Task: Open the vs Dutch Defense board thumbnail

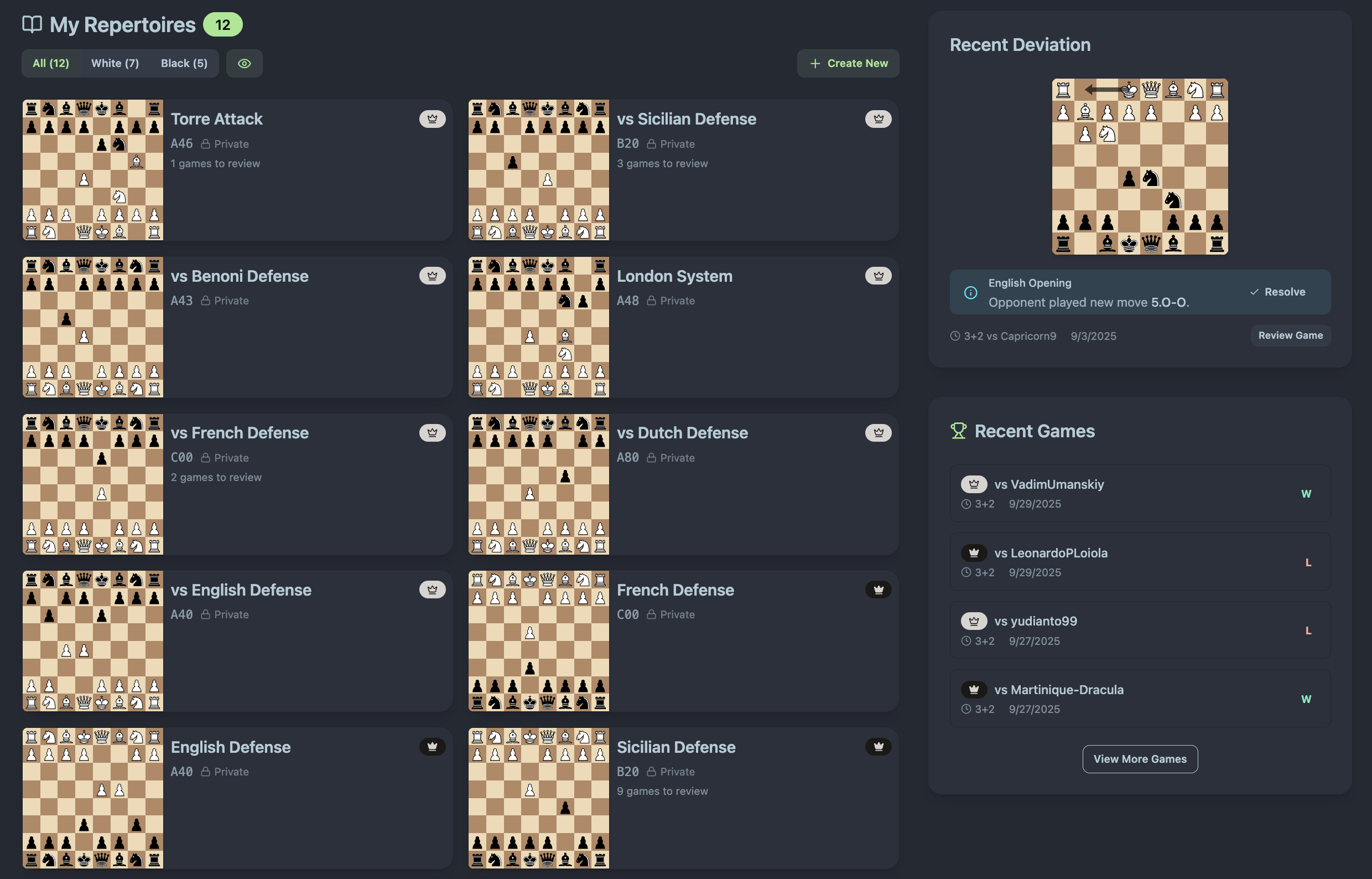Action: pos(538,484)
